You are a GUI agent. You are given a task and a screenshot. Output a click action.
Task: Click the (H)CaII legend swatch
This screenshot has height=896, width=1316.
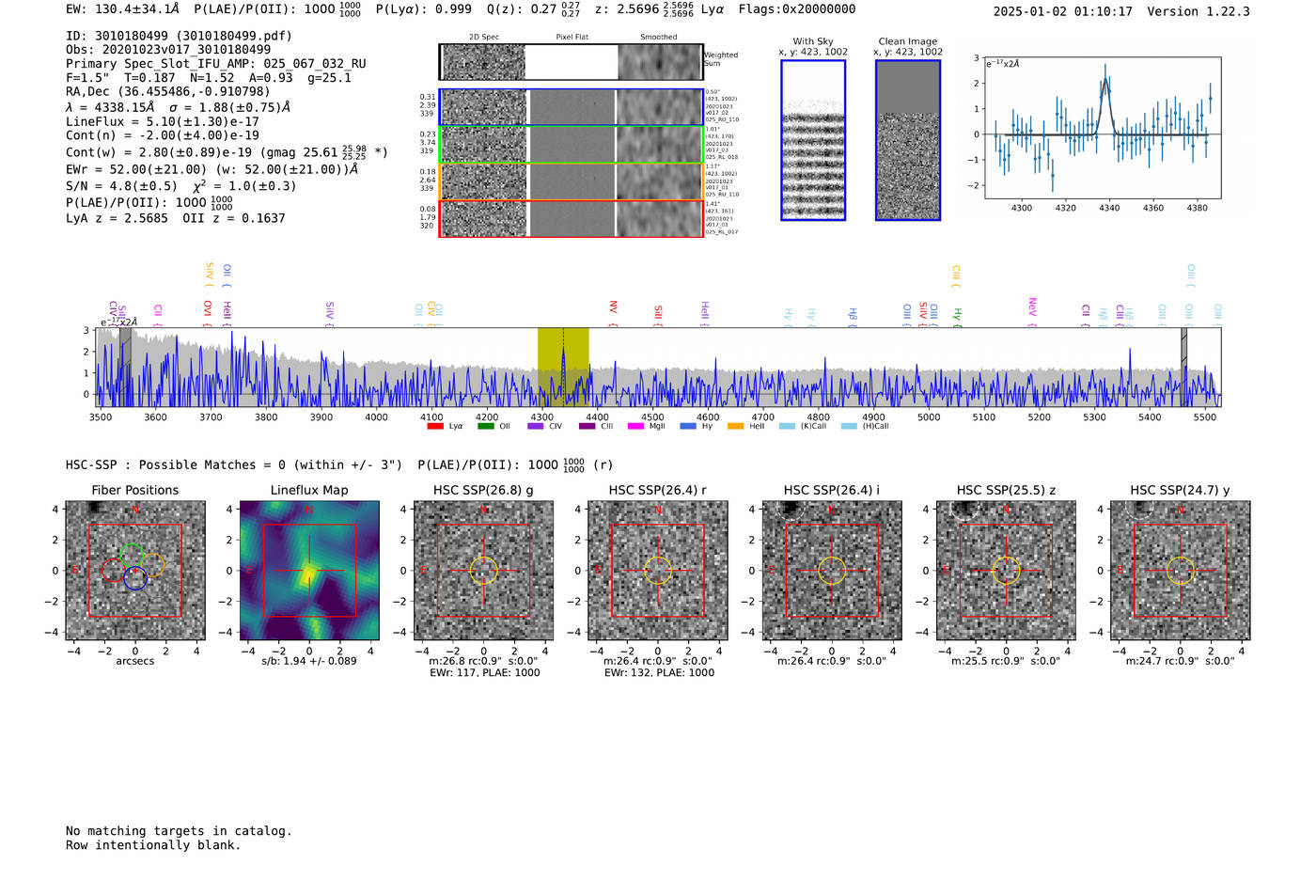click(x=849, y=426)
